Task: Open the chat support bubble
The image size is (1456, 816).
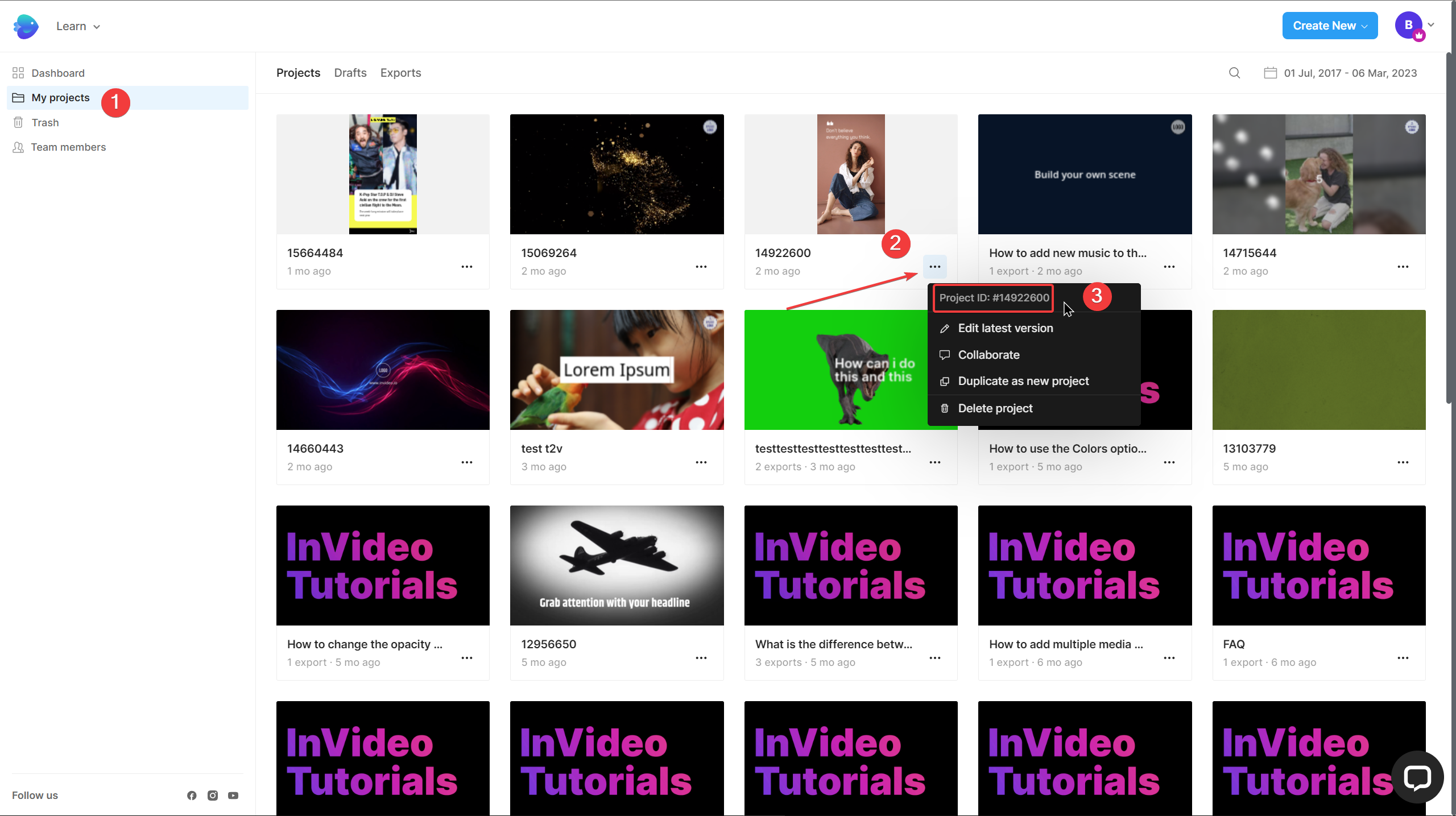Action: 1417,777
